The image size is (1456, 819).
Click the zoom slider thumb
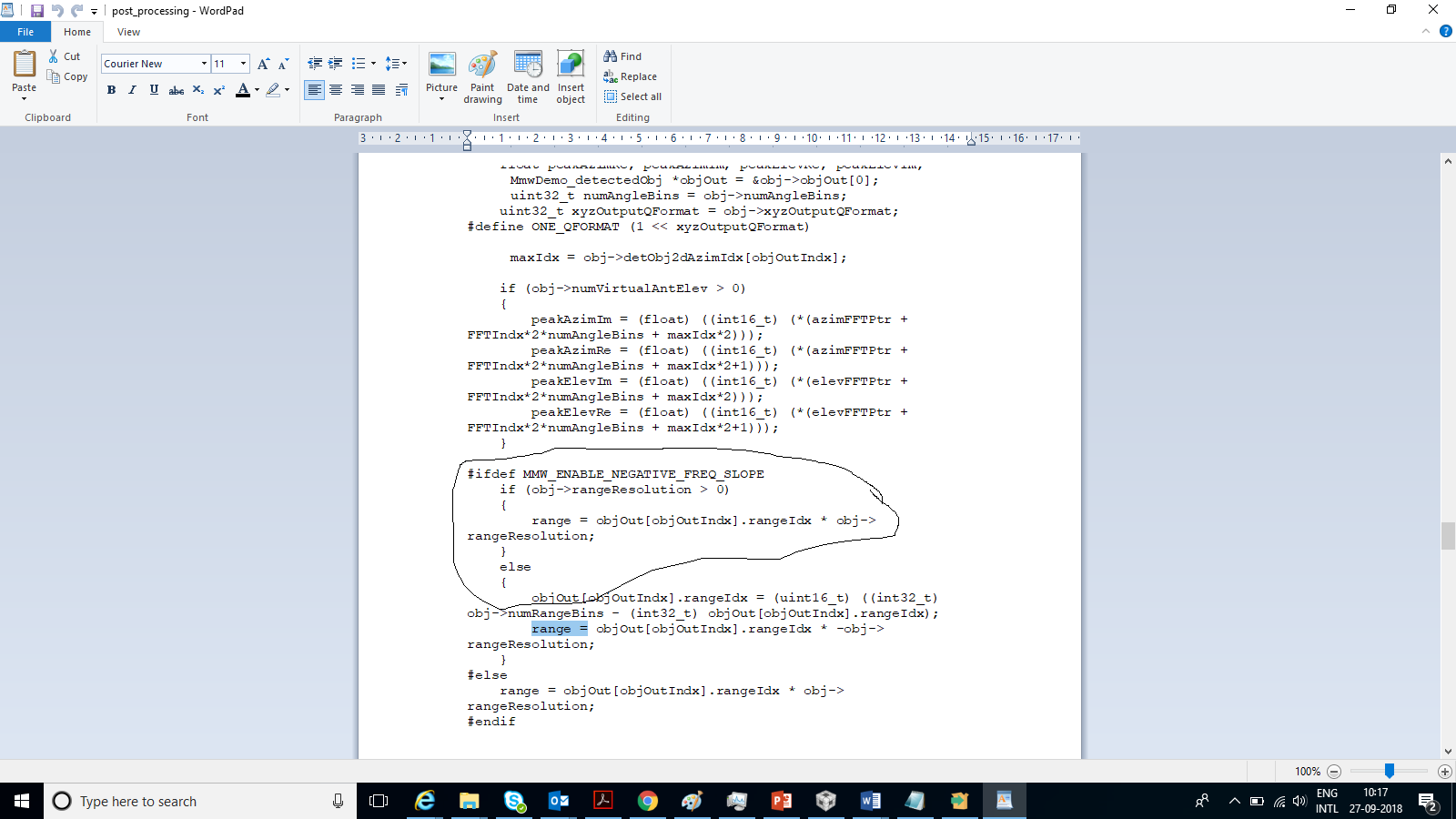point(1390,771)
